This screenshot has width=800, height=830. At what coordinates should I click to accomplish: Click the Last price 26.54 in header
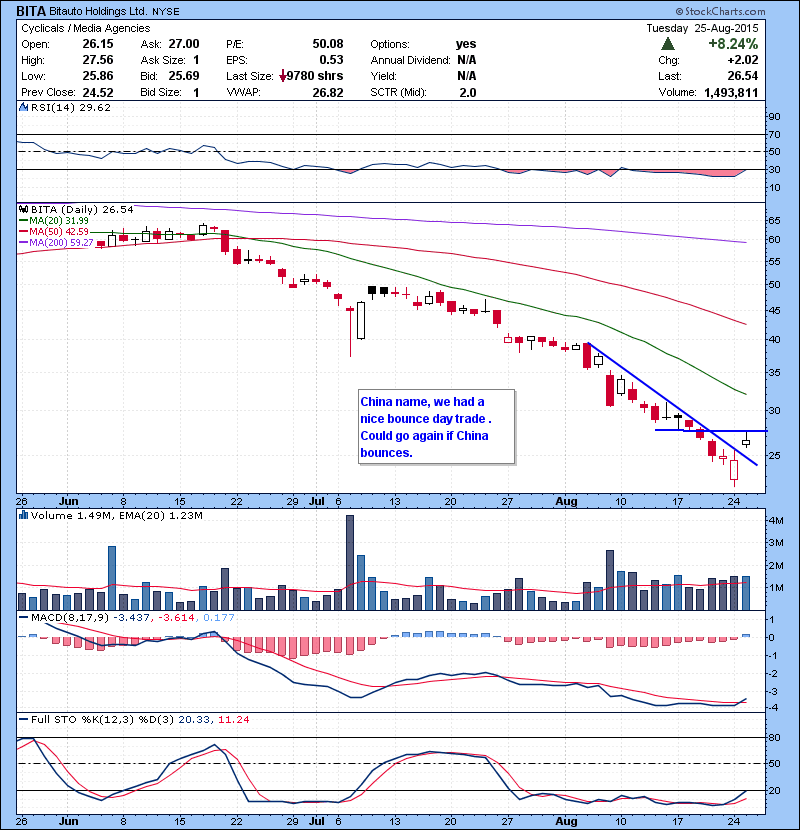[x=743, y=76]
